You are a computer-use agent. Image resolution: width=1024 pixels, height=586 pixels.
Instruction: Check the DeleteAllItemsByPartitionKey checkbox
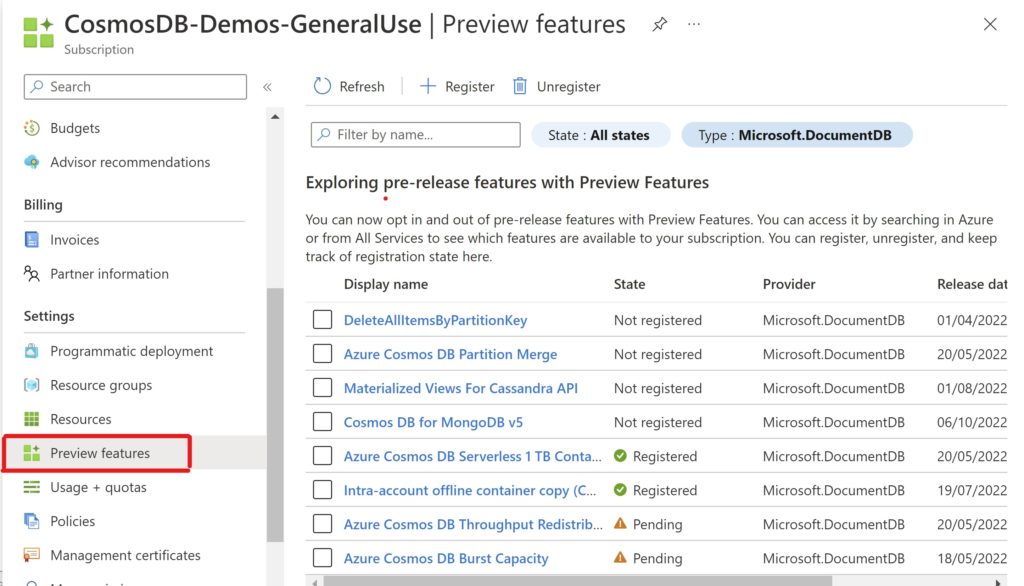point(322,320)
